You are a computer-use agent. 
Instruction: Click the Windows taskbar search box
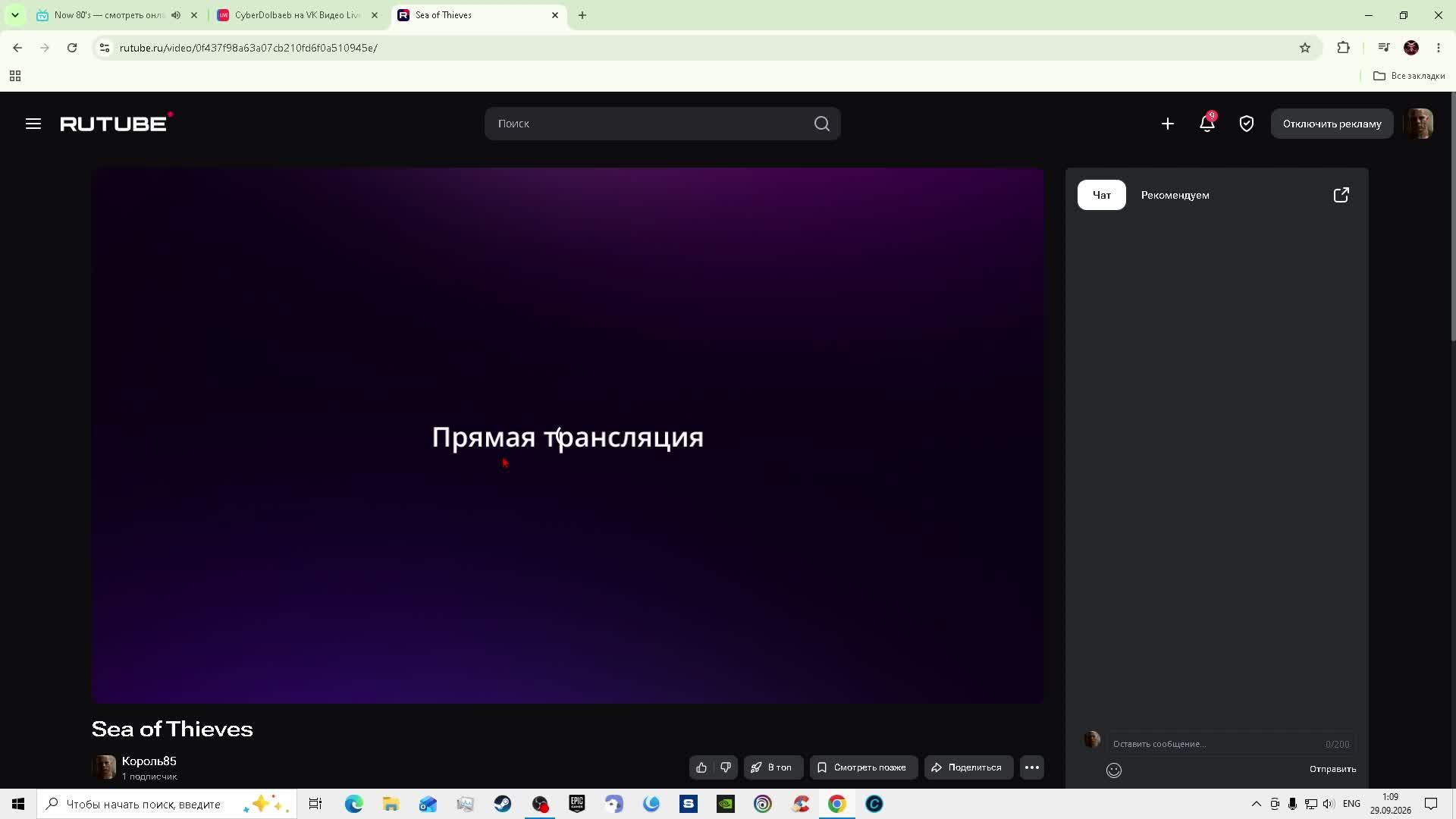tap(167, 804)
